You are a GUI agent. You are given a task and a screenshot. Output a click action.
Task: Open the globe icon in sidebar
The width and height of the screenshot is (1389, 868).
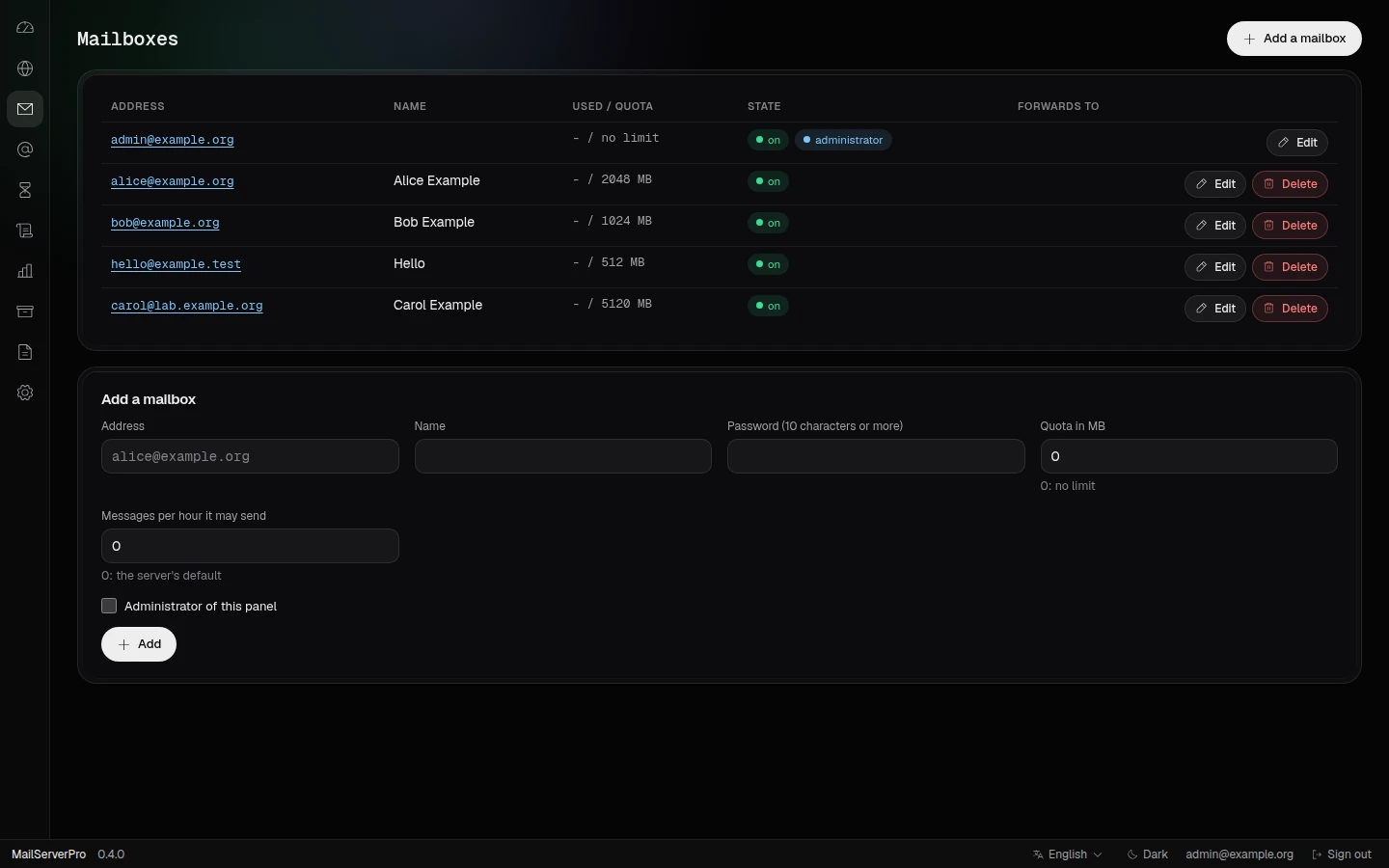[25, 68]
